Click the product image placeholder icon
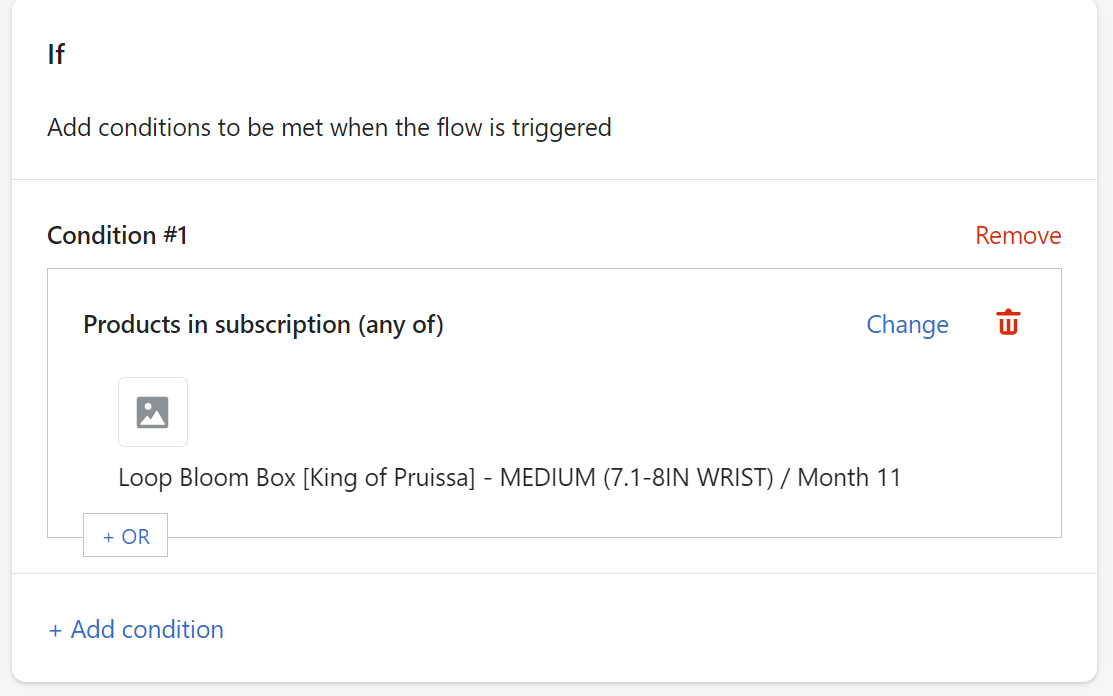 (152, 412)
